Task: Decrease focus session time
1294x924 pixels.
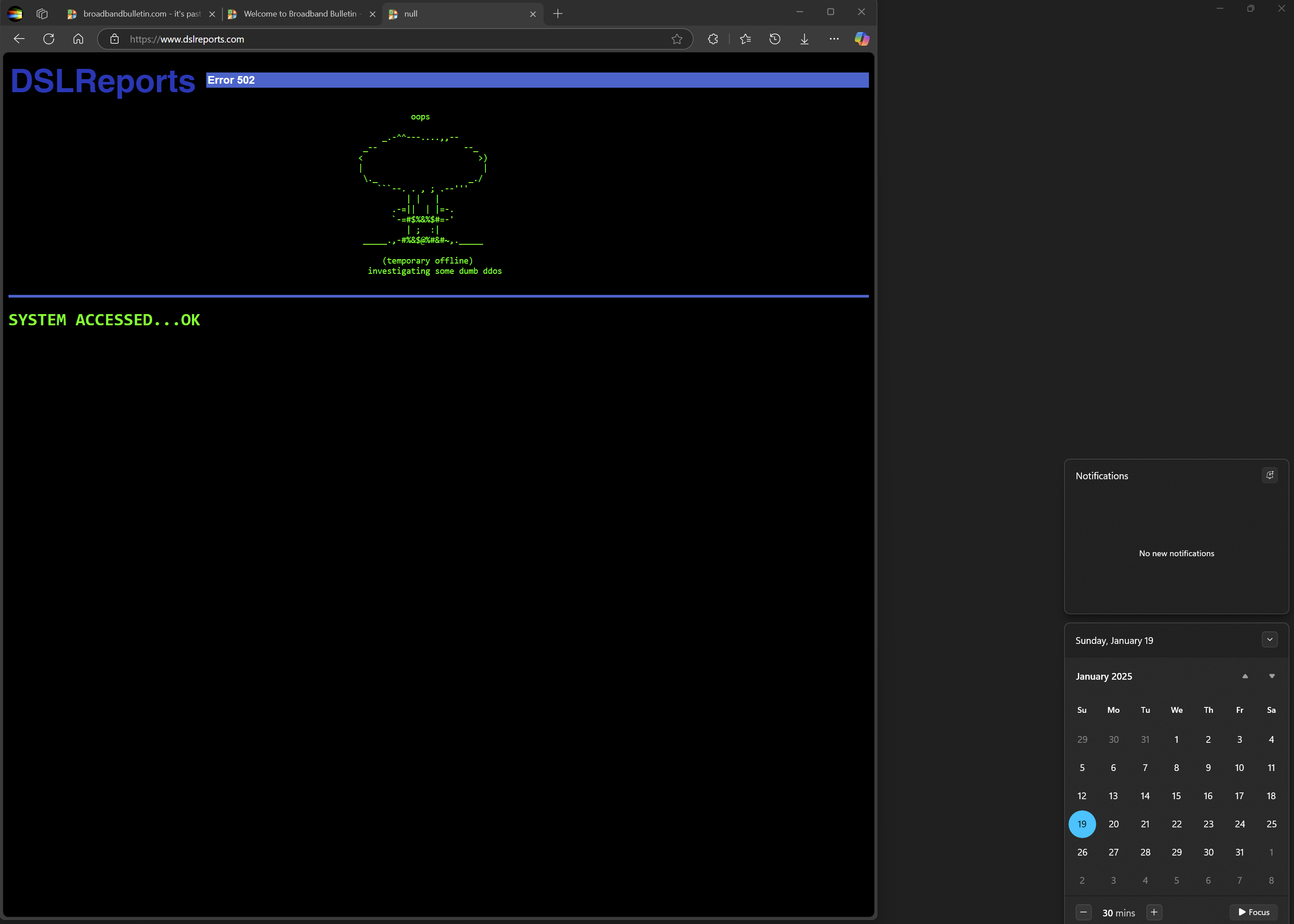Action: (x=1084, y=912)
